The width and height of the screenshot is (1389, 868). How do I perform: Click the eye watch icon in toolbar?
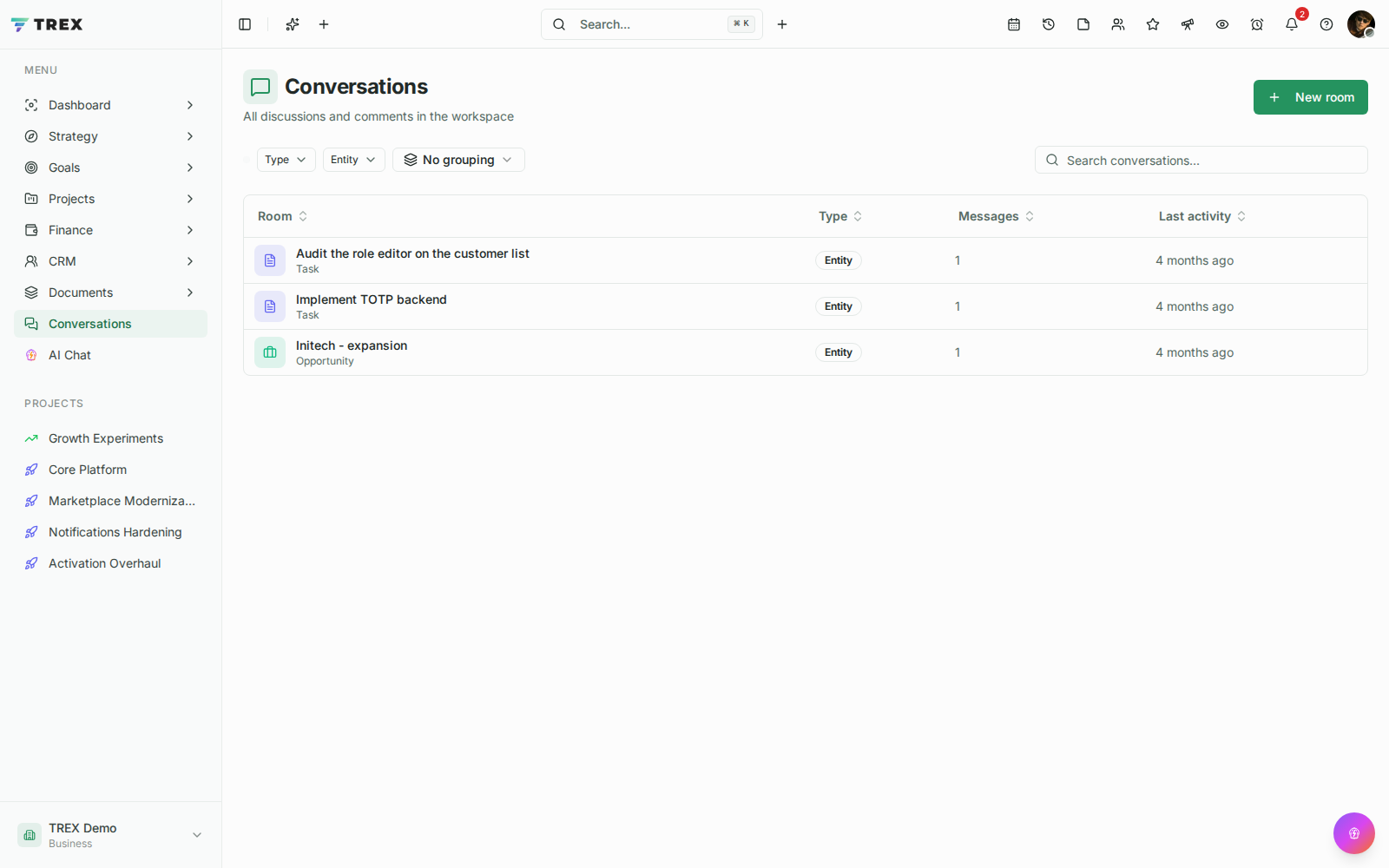[1222, 24]
